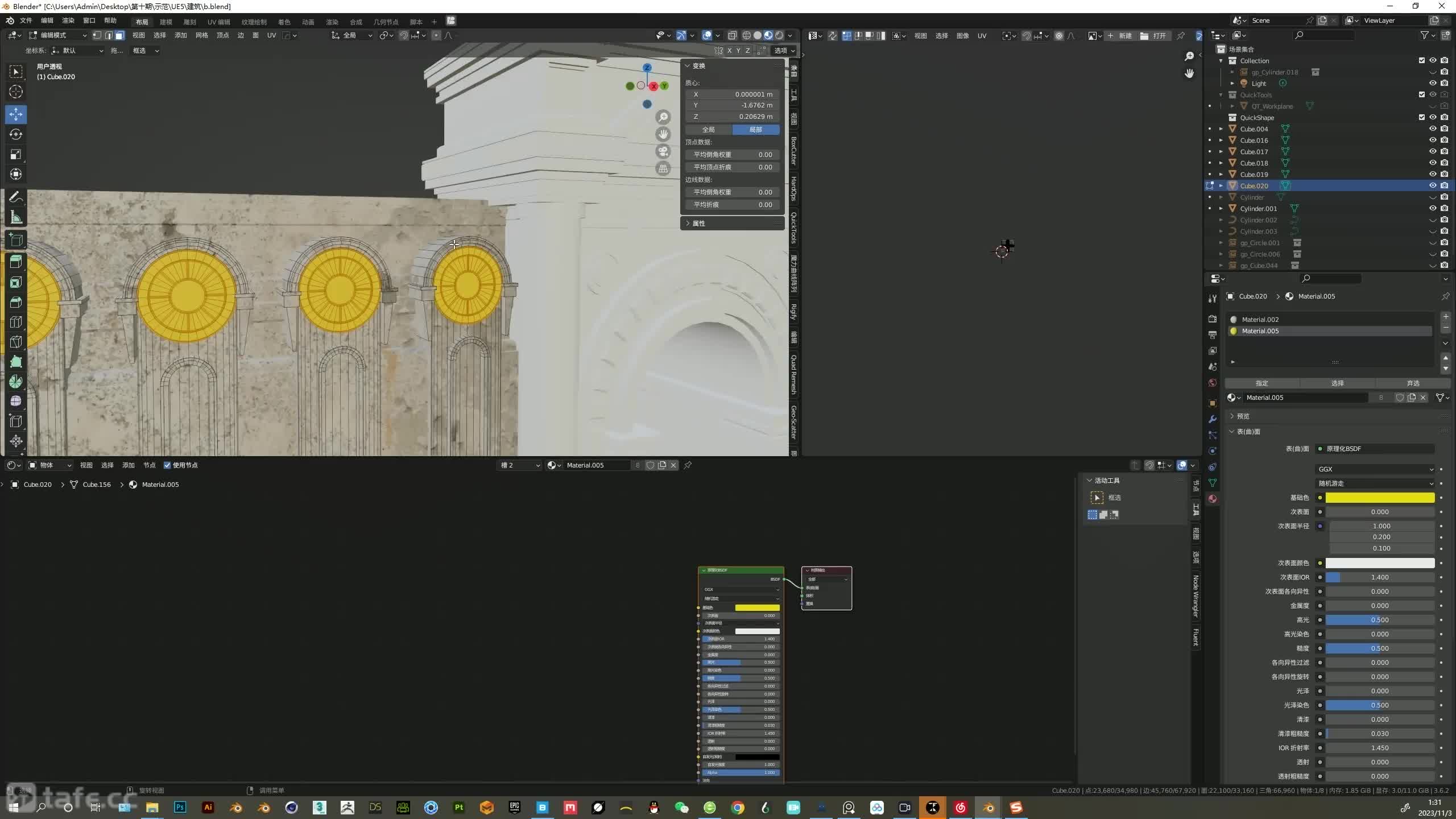Screen dimensions: 1456x819
Task: Open the Render menu in top bar
Action: (x=68, y=20)
